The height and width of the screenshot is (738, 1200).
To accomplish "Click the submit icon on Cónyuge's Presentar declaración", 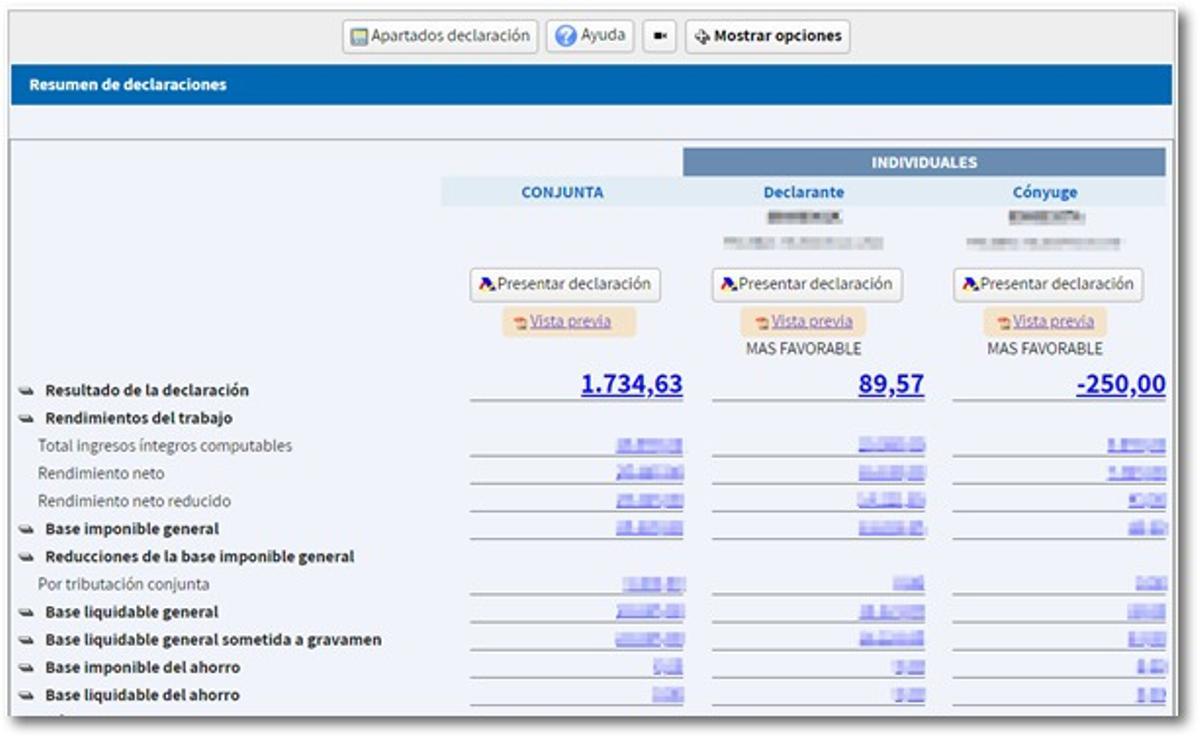I will [x=968, y=285].
